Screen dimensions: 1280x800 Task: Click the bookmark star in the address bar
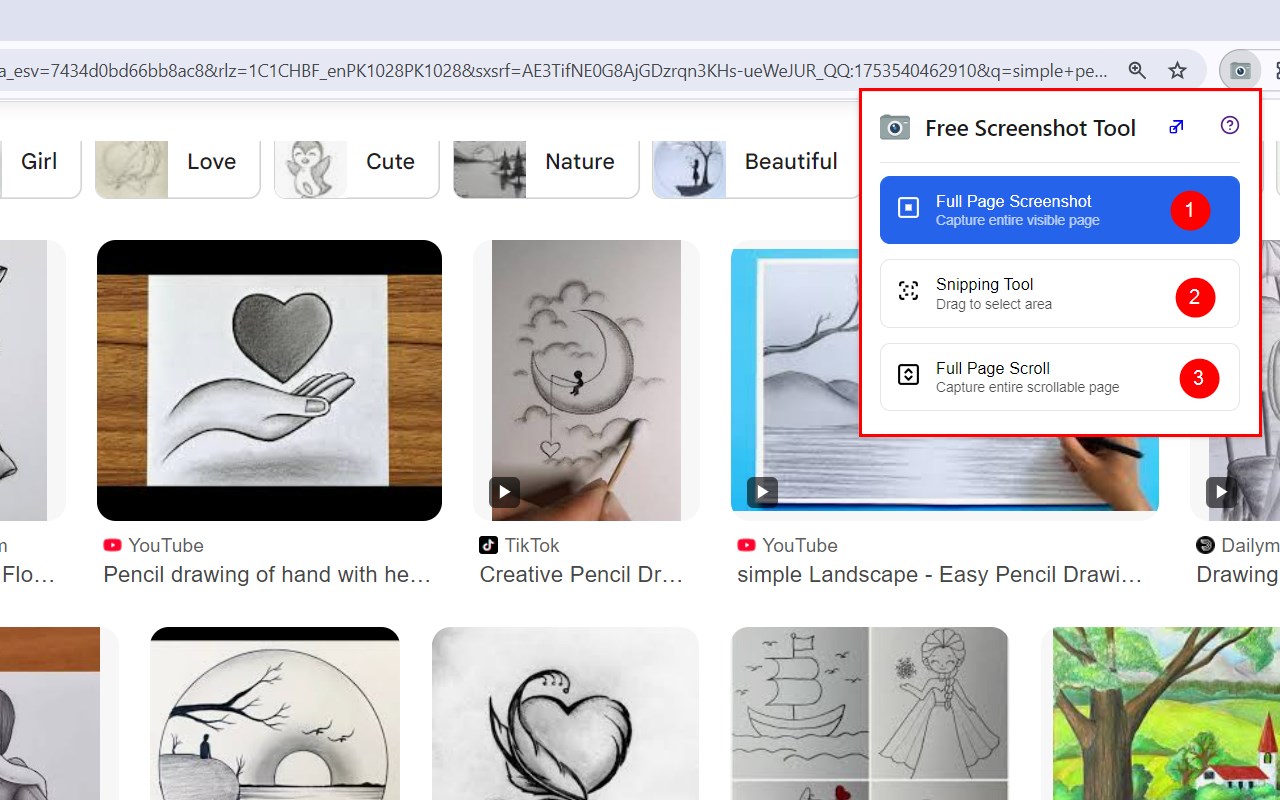[x=1178, y=70]
